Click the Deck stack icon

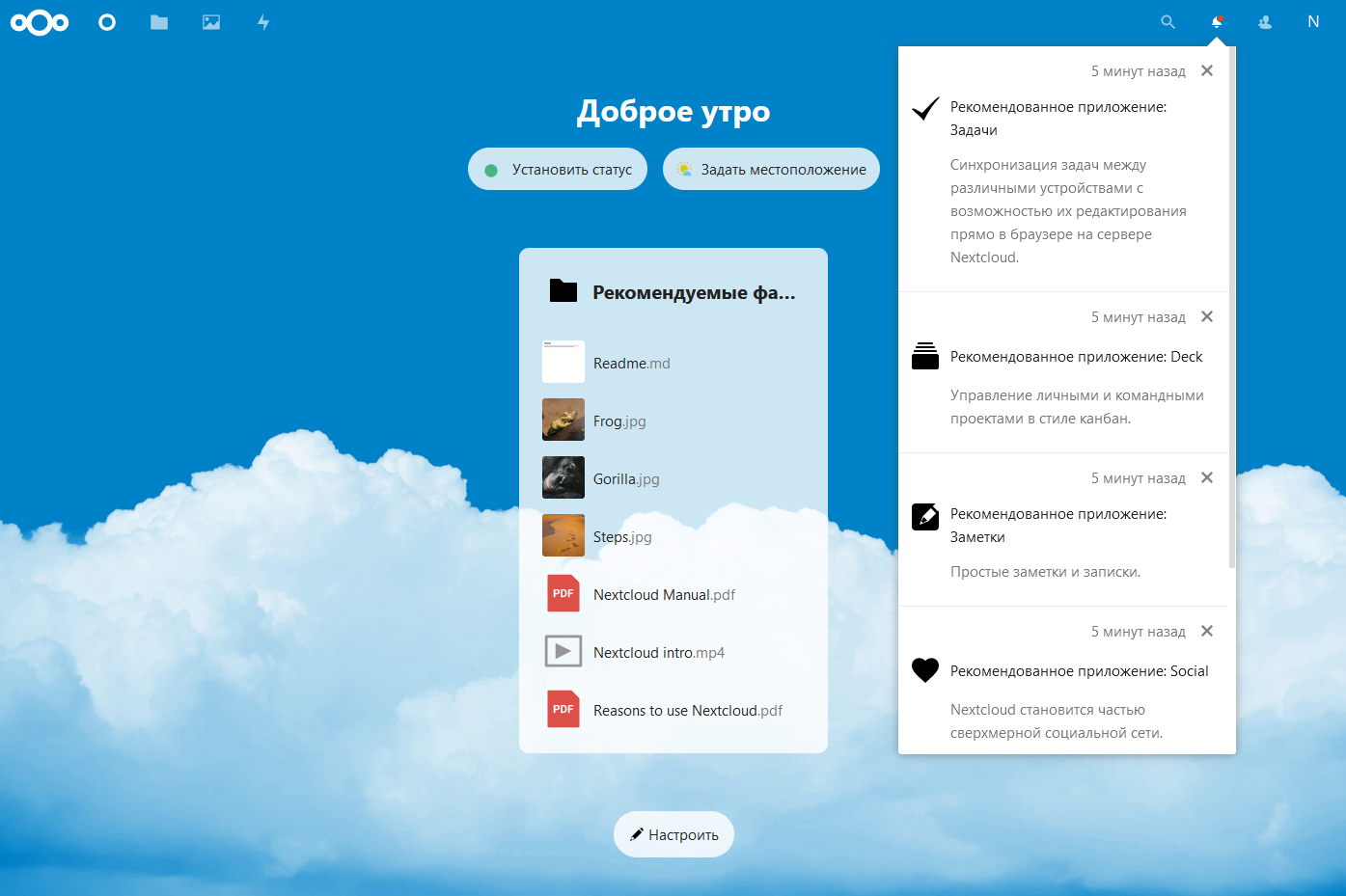coord(925,356)
